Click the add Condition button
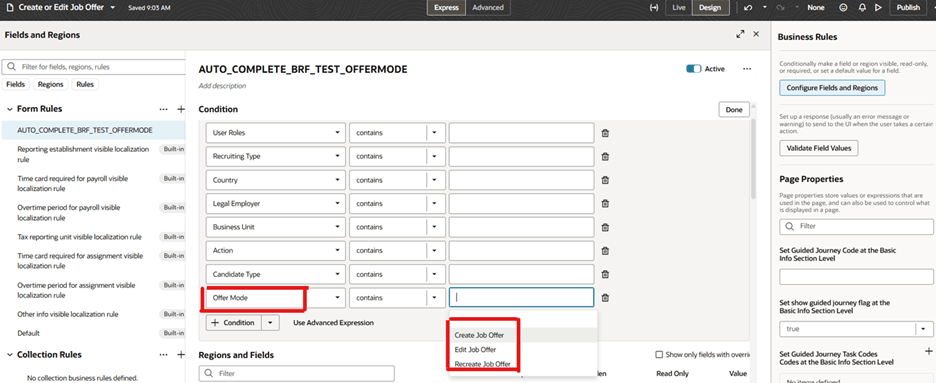936x383 pixels. point(233,323)
